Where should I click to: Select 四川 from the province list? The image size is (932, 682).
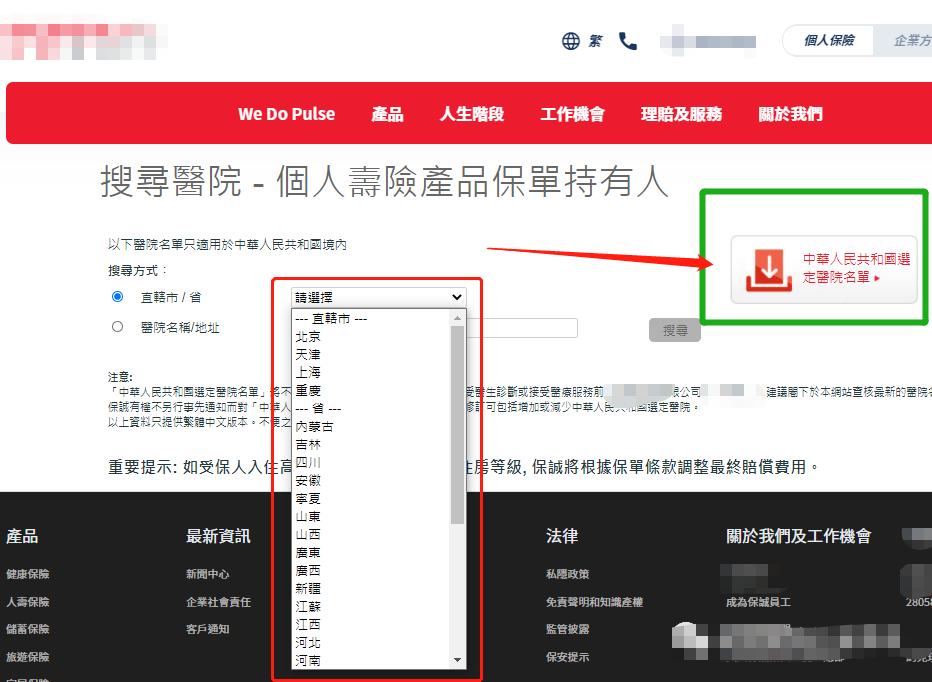[x=308, y=462]
